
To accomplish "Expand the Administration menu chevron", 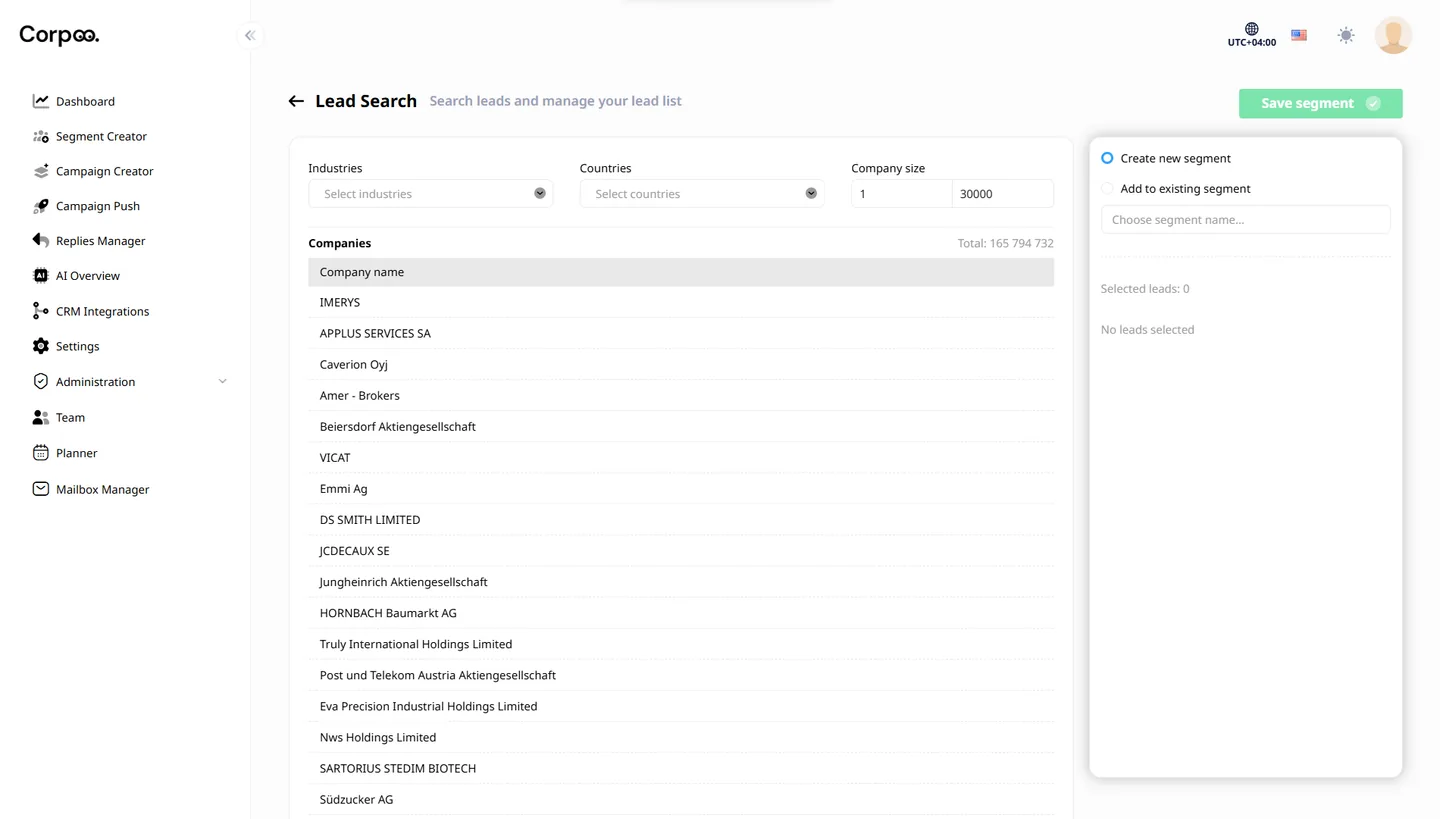I will [x=222, y=382].
